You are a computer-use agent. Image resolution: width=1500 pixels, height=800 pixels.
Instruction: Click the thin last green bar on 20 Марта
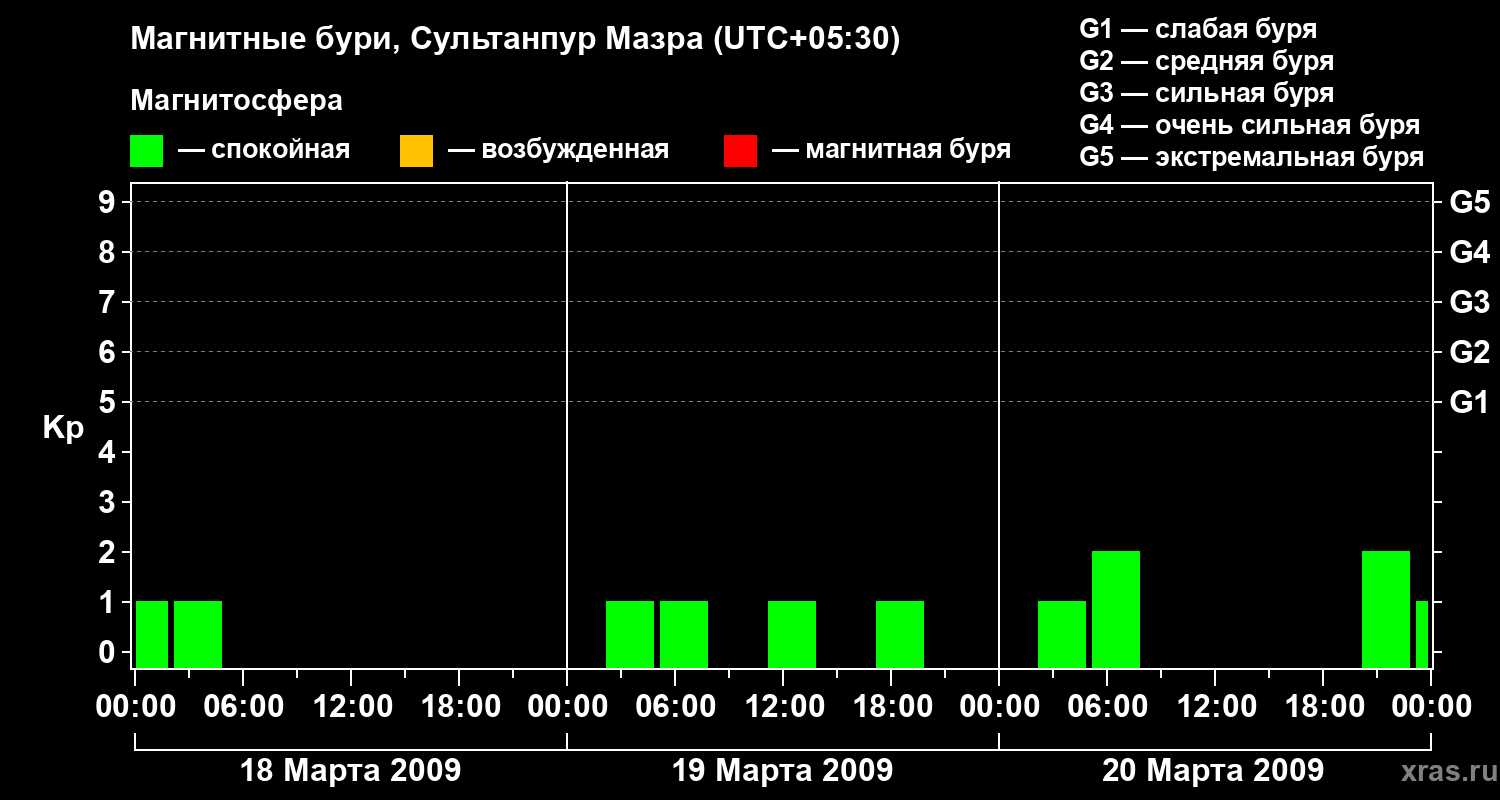(1422, 634)
